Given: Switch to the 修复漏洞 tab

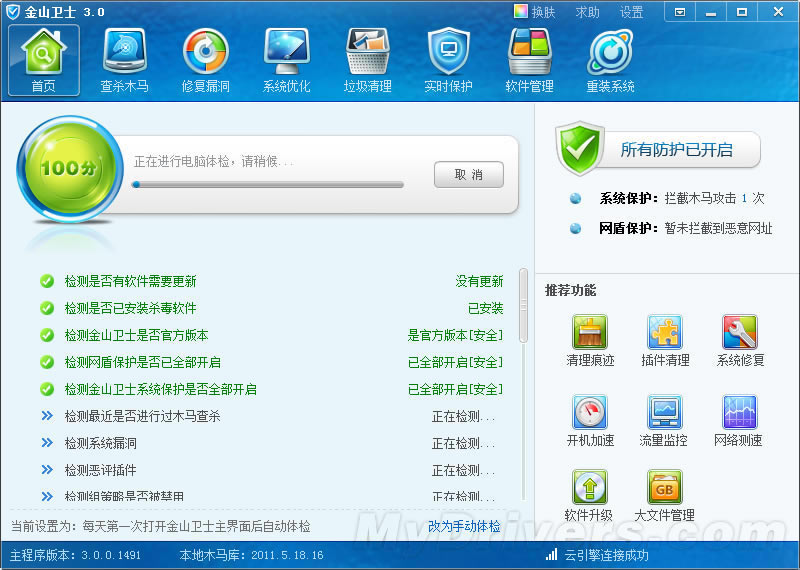Looking at the screenshot, I should click(206, 60).
